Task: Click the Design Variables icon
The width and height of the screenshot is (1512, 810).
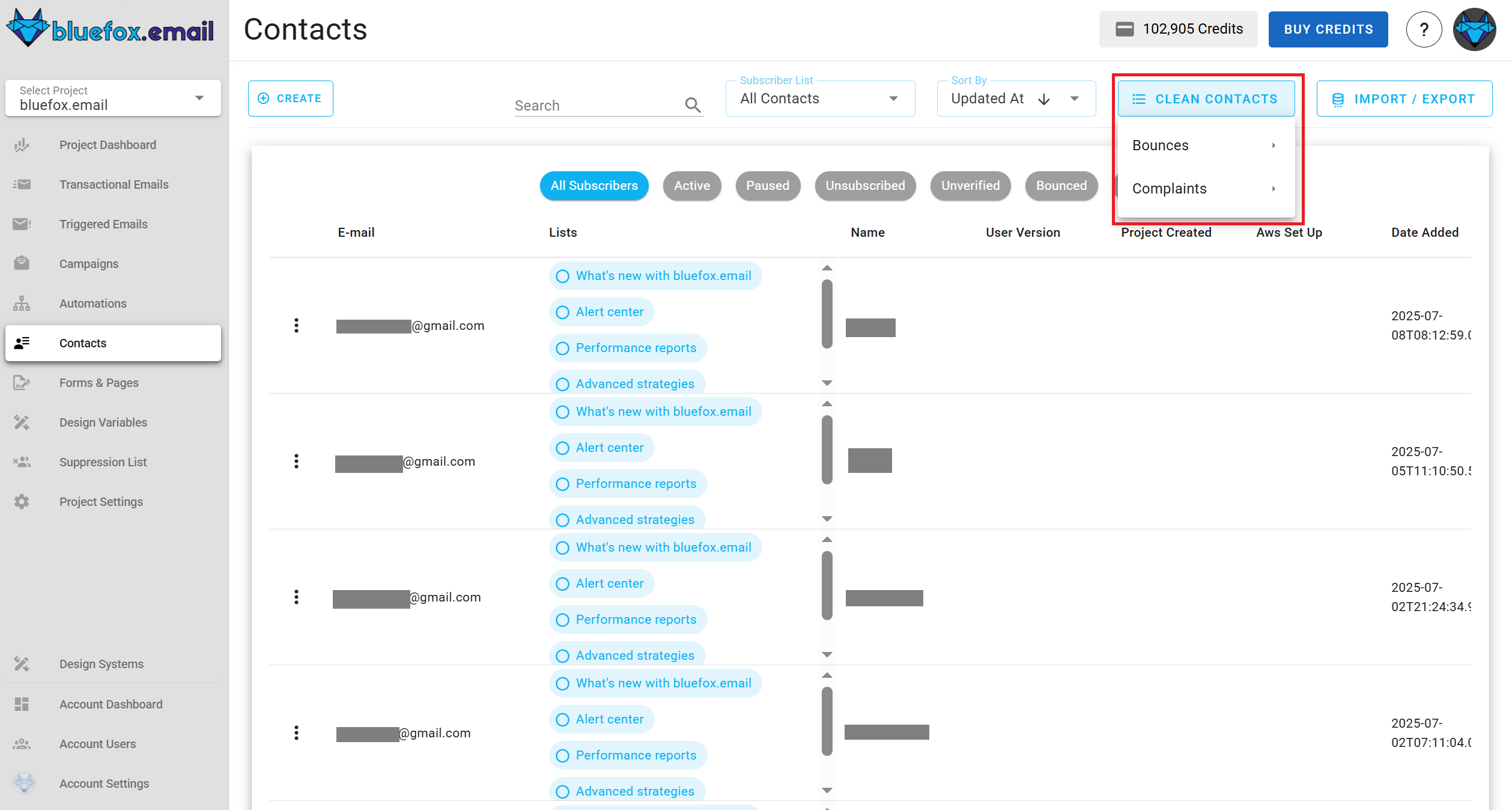Action: [22, 422]
